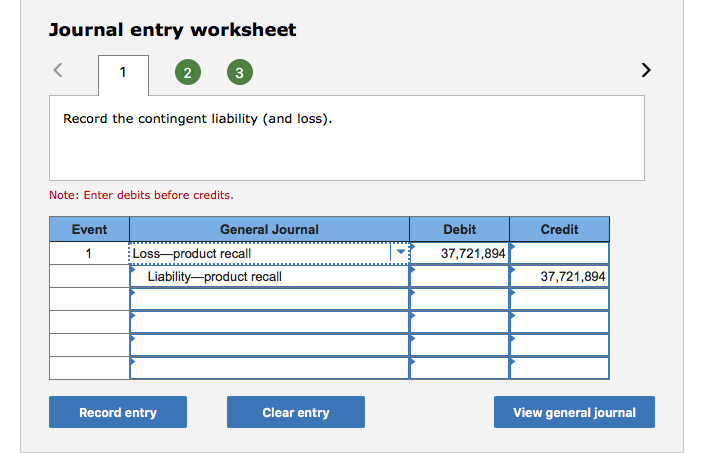Select the Liability—product recall account cell

coord(270,276)
